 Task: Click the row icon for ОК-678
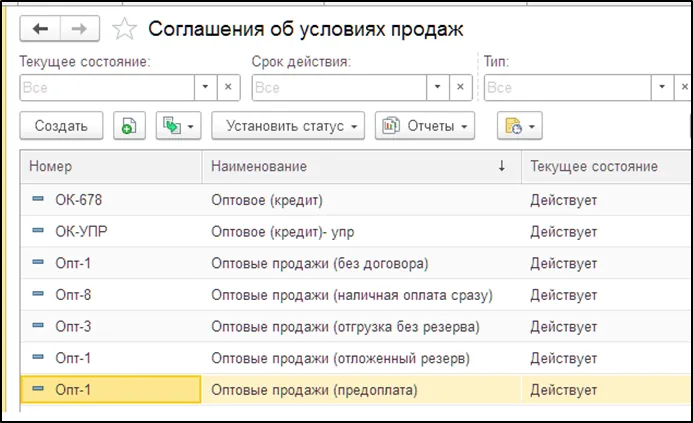click(38, 200)
